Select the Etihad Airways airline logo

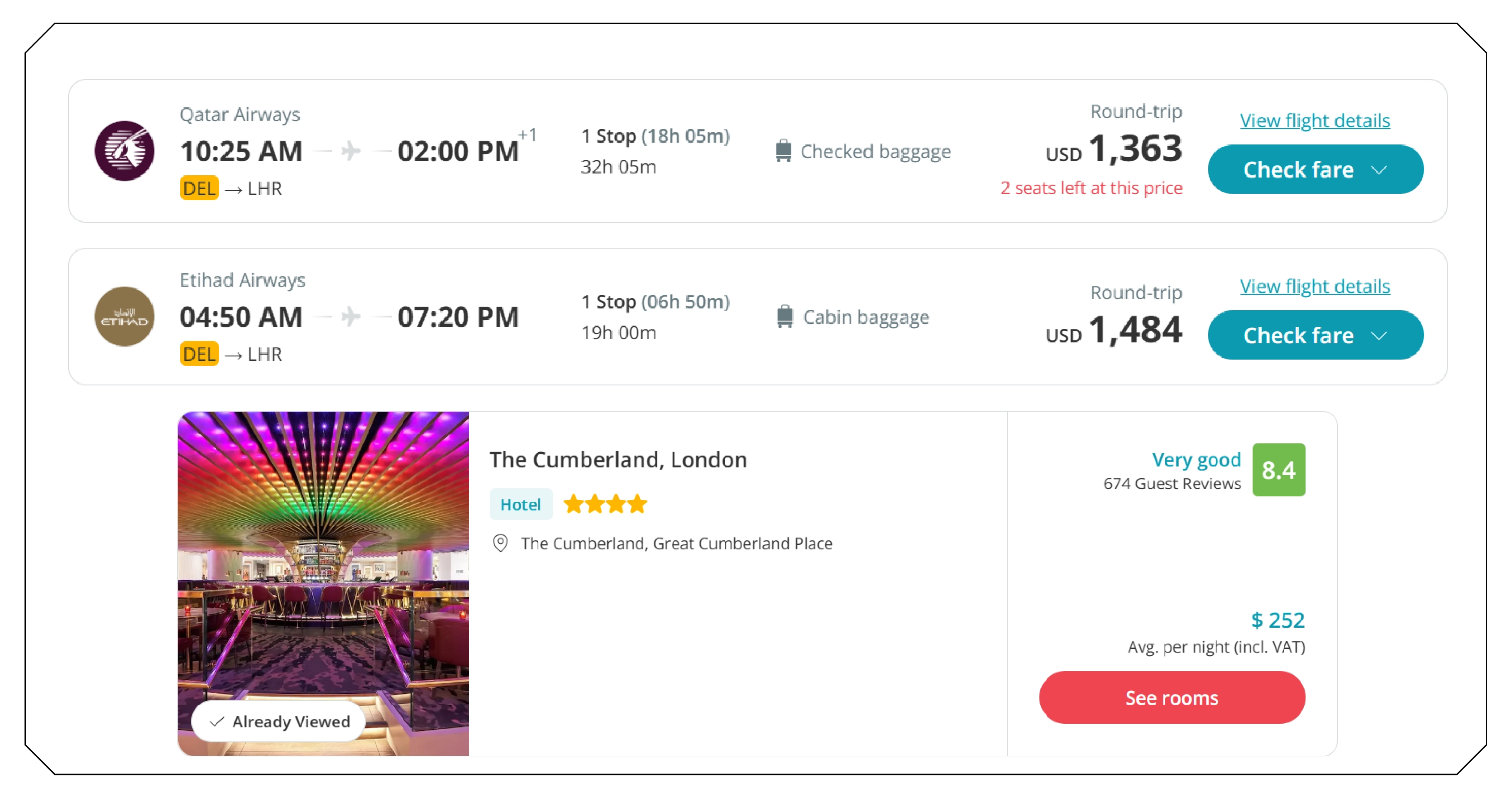124,317
